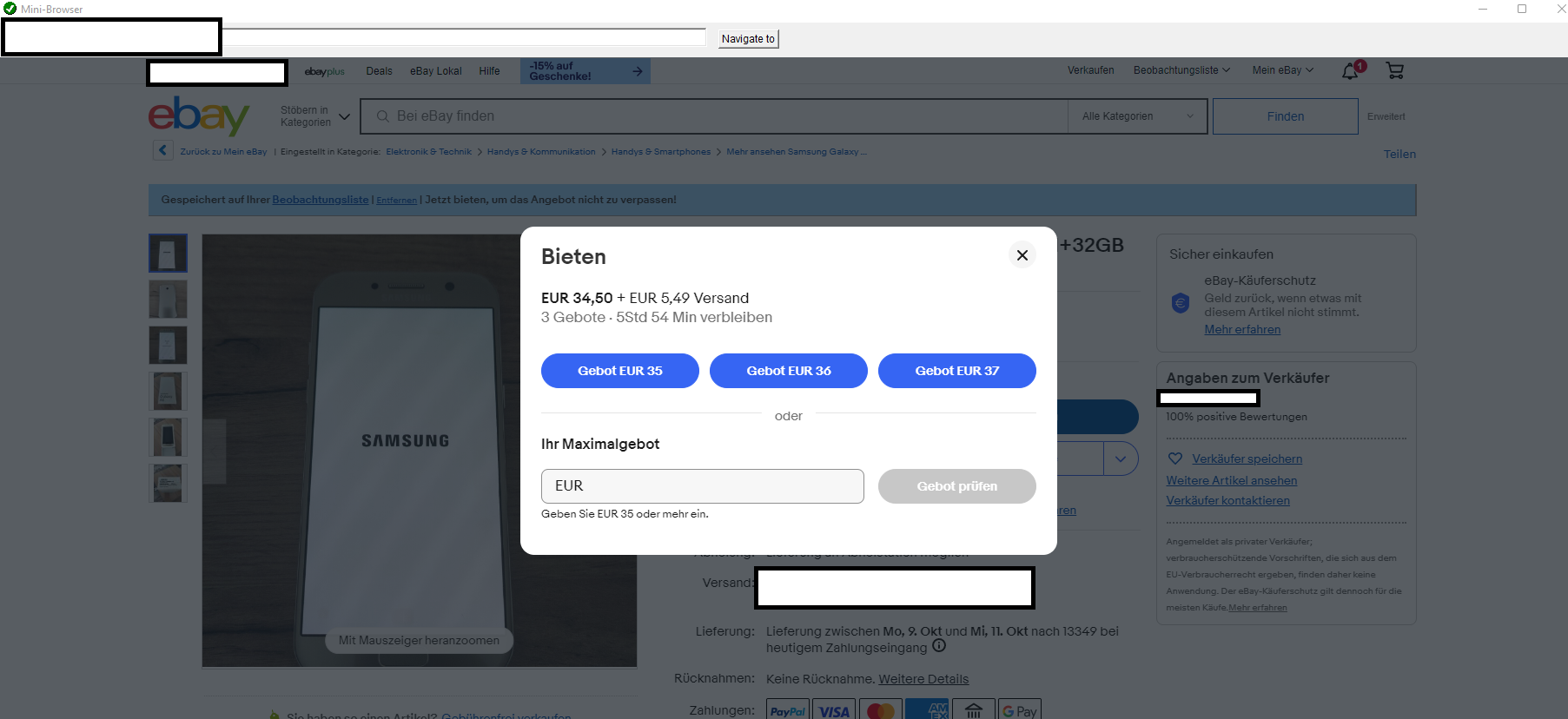
Task: Click the search magnifier icon
Action: click(x=382, y=116)
